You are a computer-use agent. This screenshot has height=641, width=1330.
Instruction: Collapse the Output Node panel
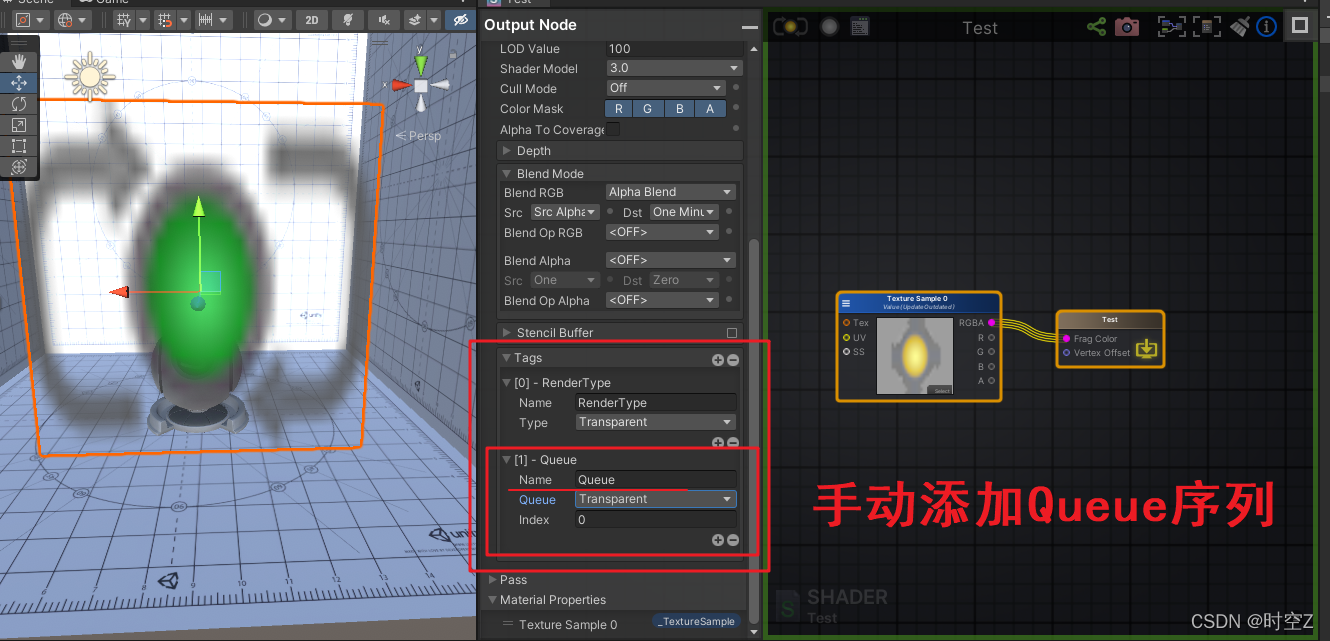click(x=749, y=26)
